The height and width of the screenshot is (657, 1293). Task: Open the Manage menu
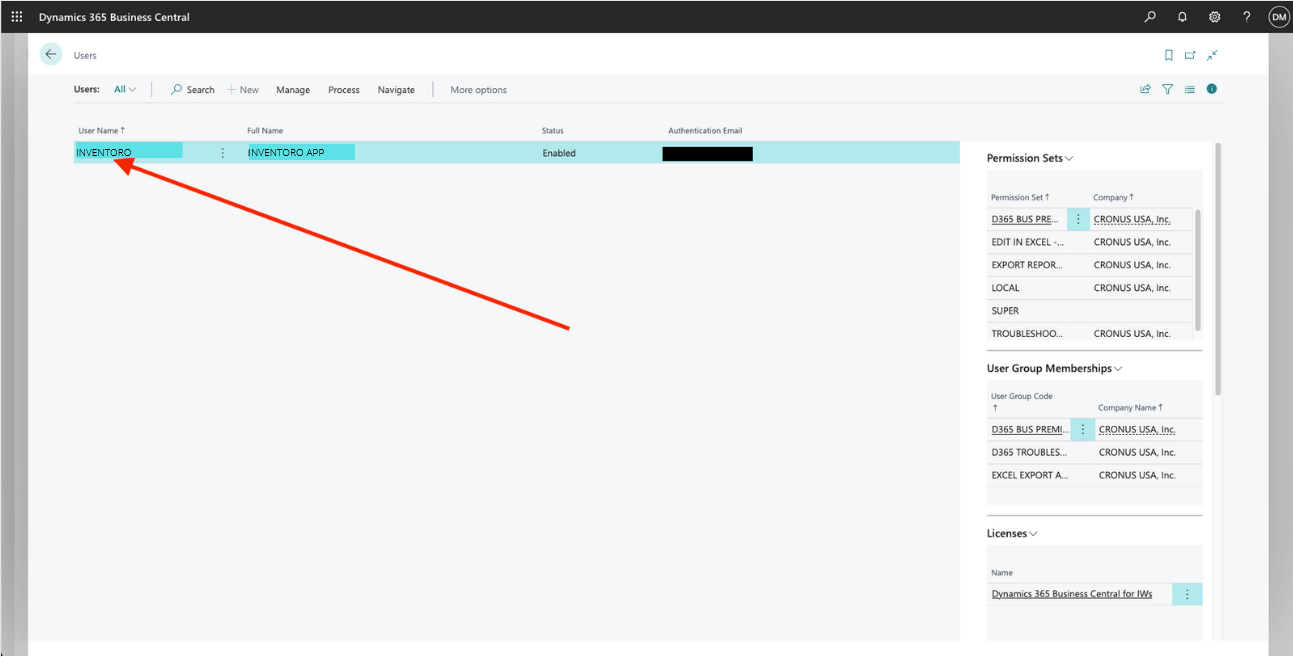pyautogui.click(x=293, y=90)
